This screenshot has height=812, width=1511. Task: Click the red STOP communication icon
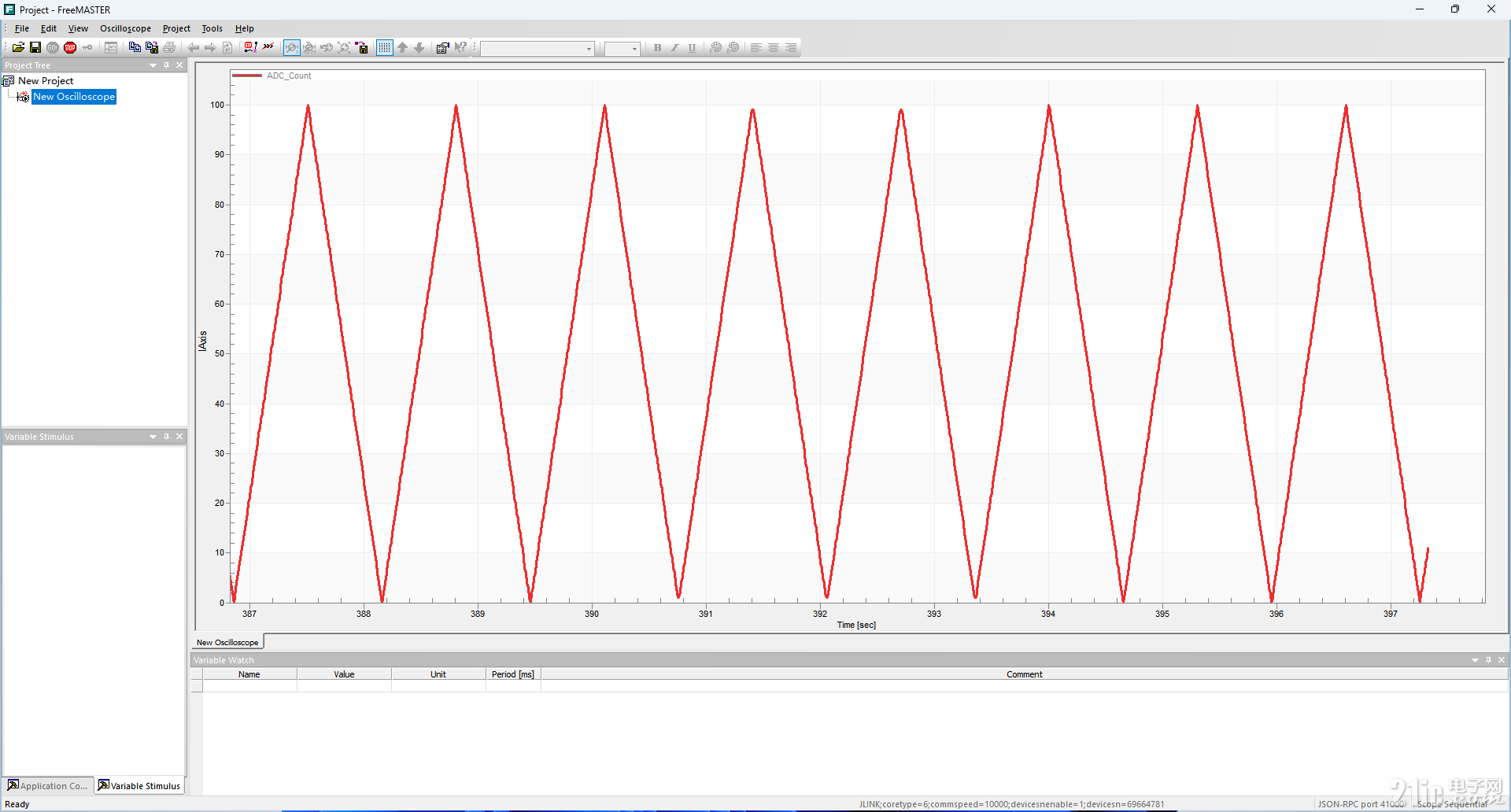(70, 48)
